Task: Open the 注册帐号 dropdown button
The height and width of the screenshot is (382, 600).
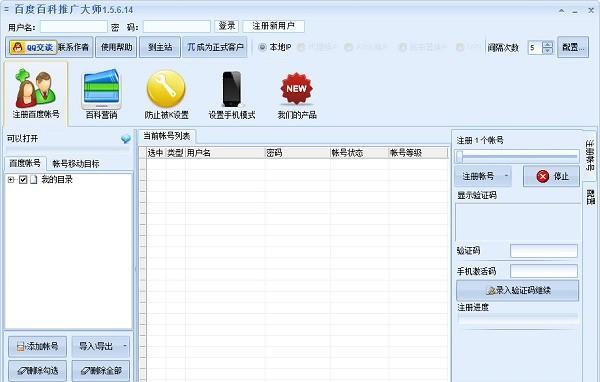Action: pos(483,176)
